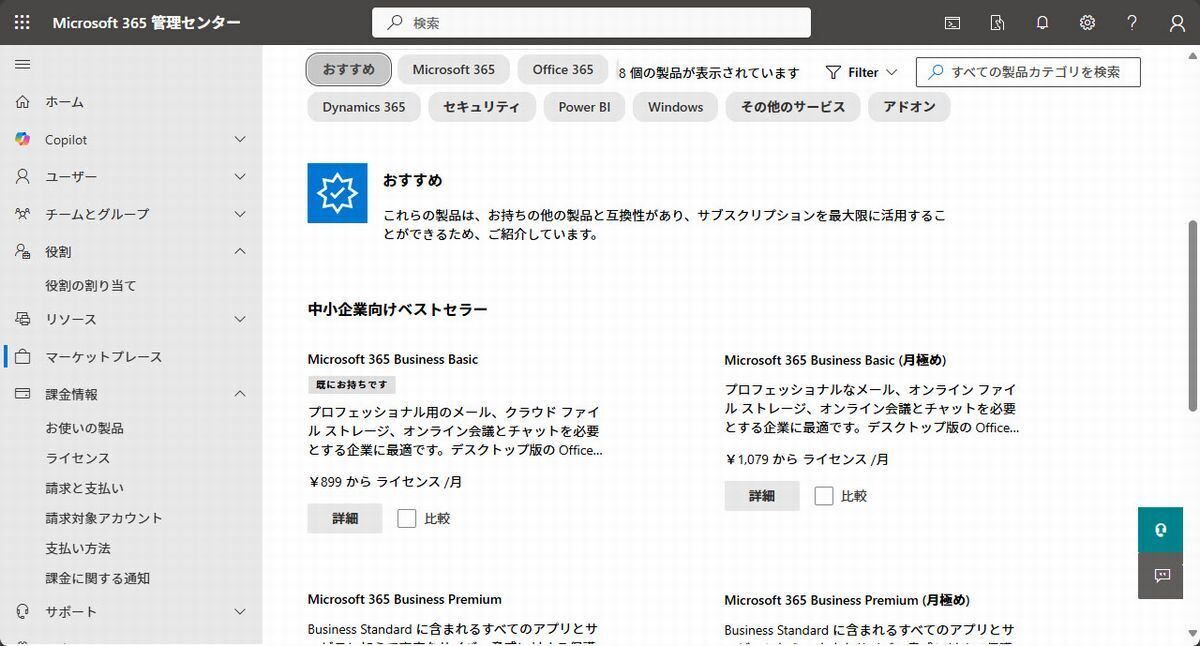Expand the リソース chevron
The image size is (1200, 646).
[240, 319]
